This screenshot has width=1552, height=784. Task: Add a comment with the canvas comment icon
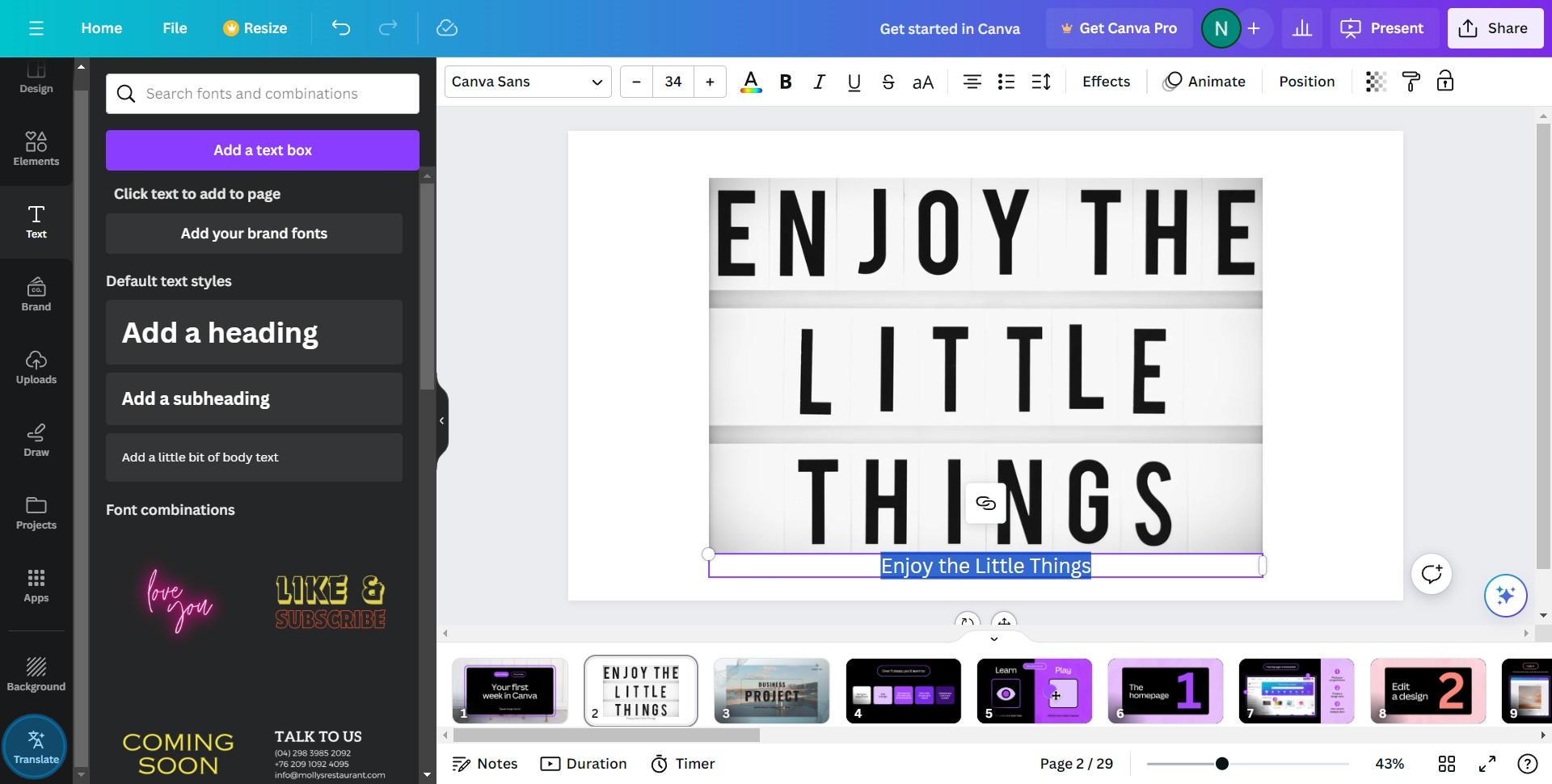pos(1432,574)
